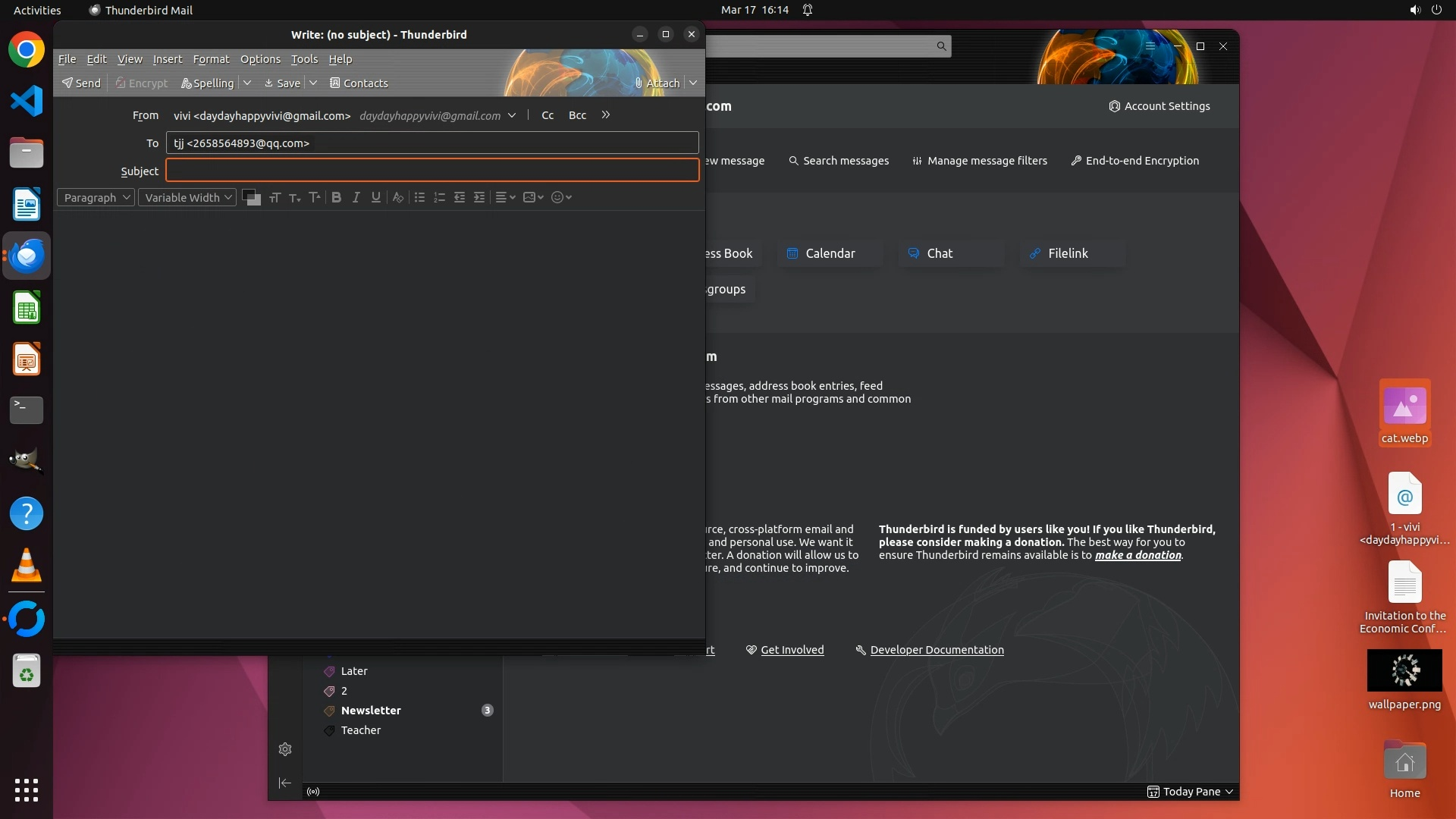
Task: Toggle underline text formatting
Action: tap(375, 197)
